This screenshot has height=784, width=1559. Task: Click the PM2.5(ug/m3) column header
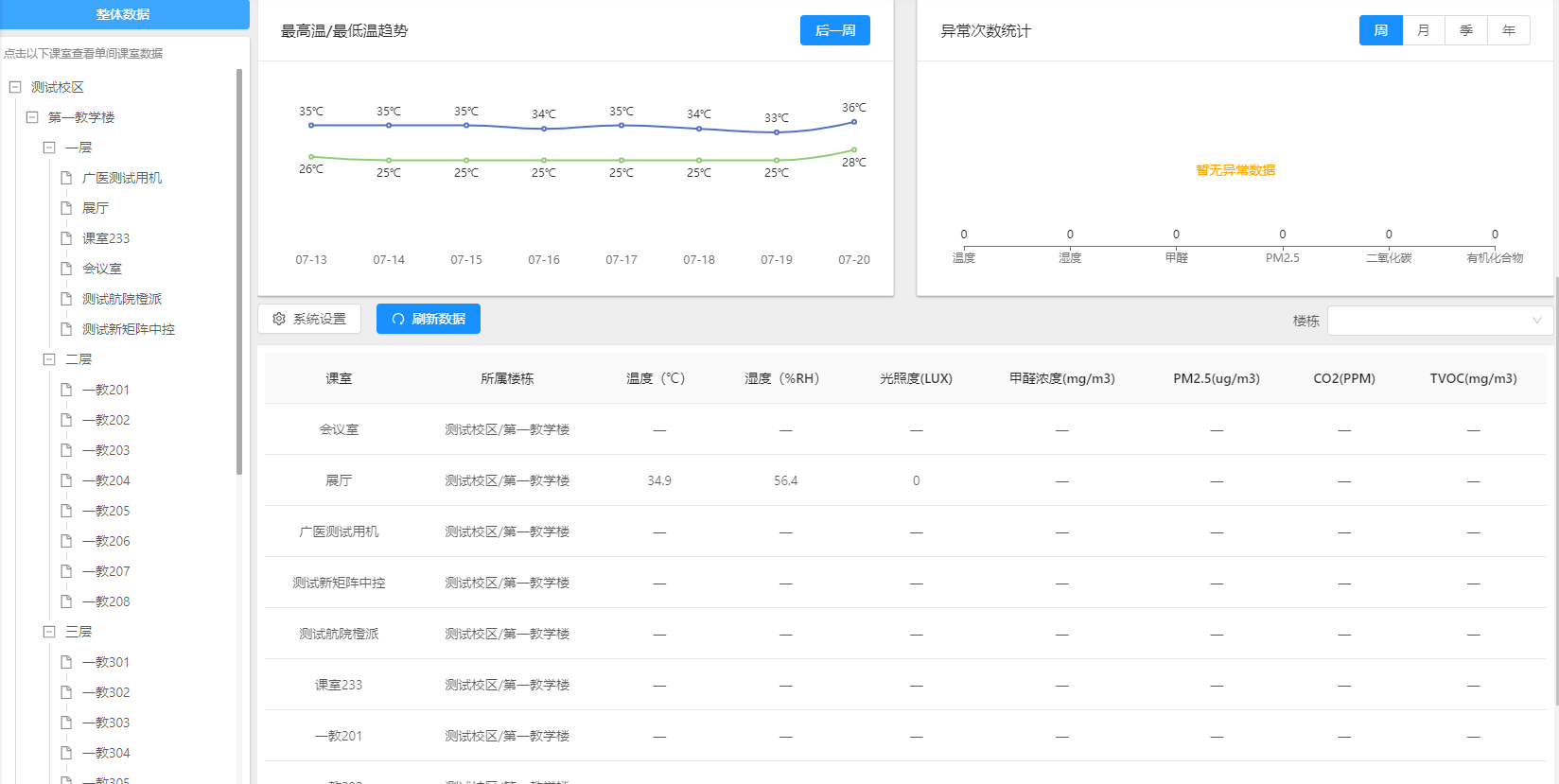coord(1217,378)
